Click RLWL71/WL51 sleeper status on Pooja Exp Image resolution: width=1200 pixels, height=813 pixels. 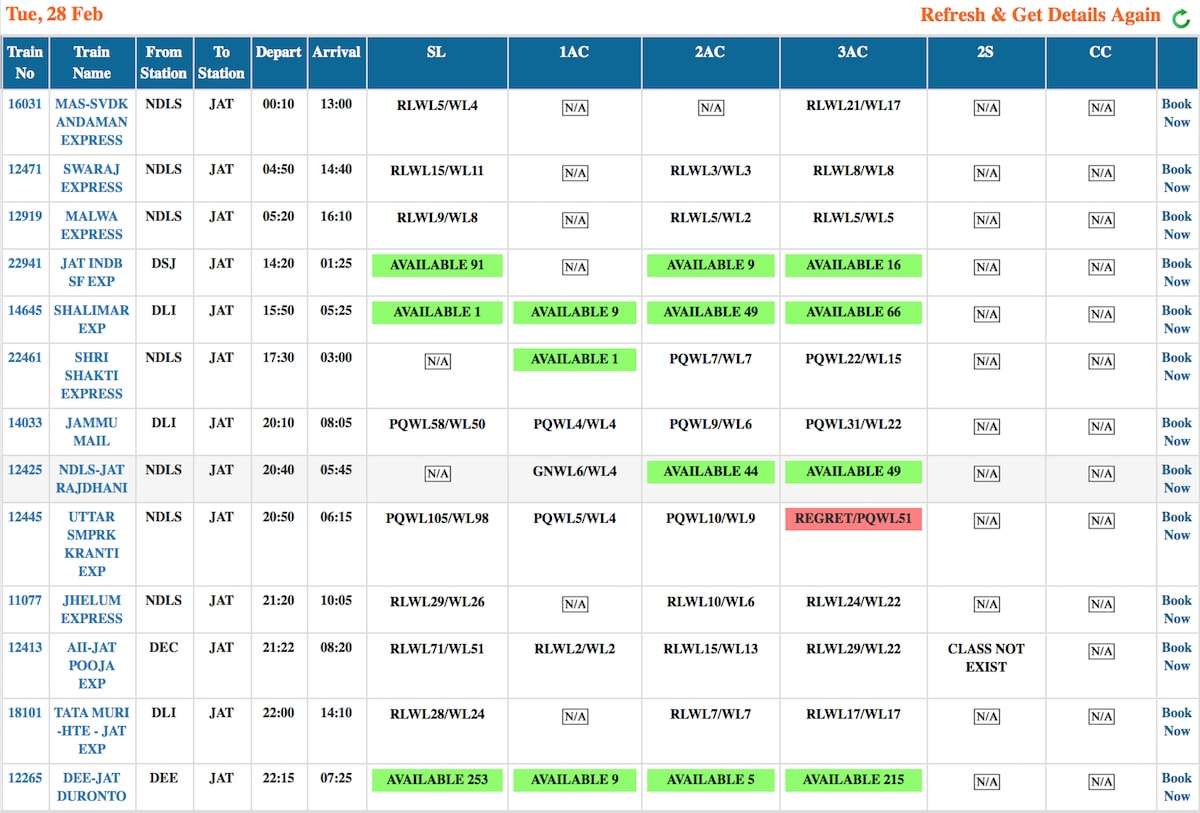click(437, 649)
